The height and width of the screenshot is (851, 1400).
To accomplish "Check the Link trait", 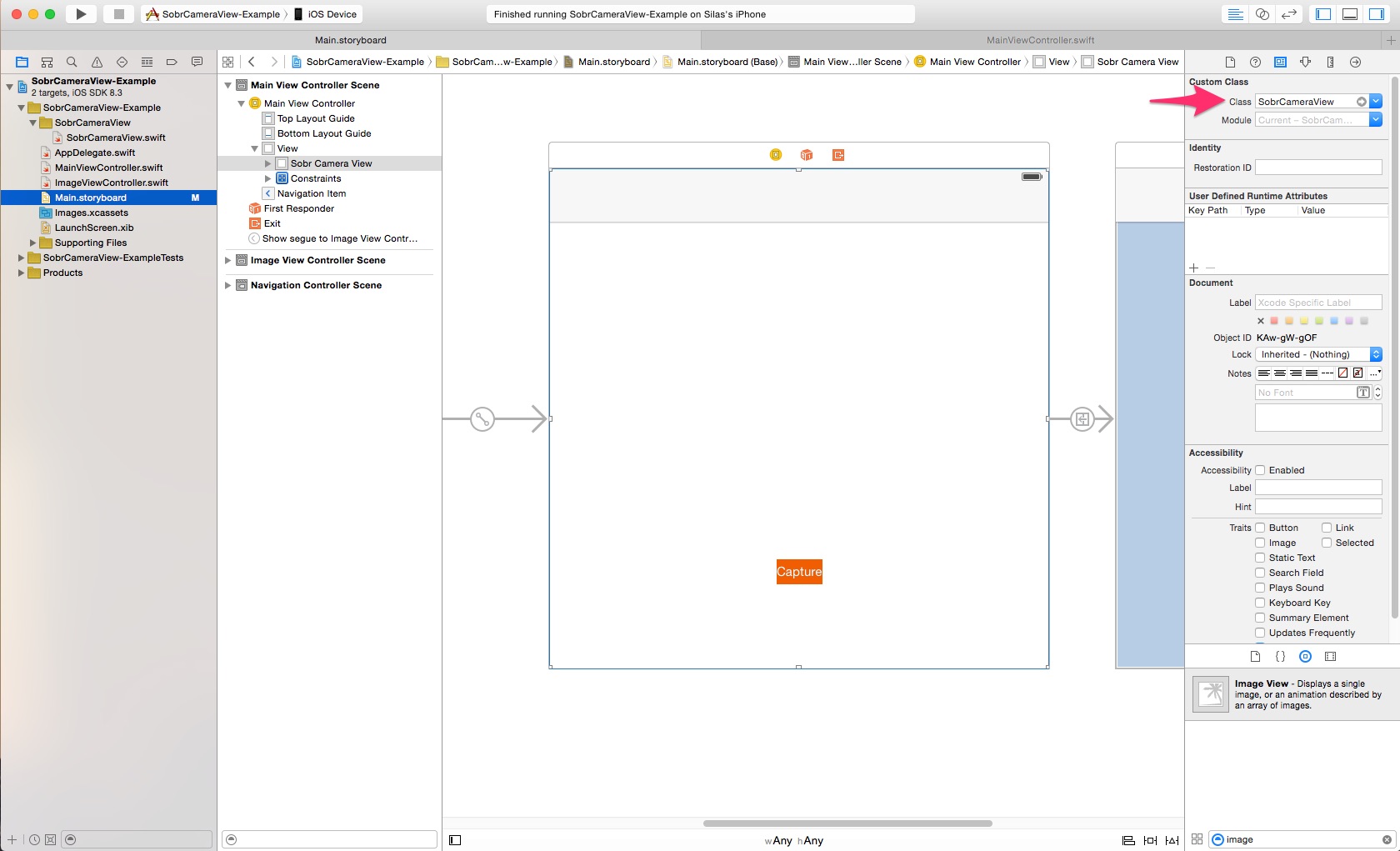I will click(x=1327, y=528).
